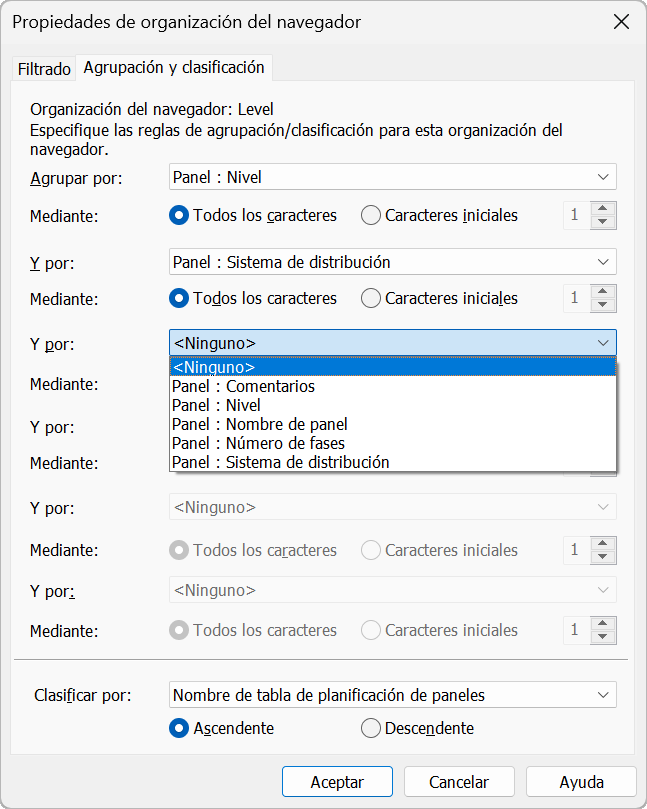Viewport: 647px width, 809px height.
Task: Open the Clasificar por dropdown
Action: click(x=393, y=694)
